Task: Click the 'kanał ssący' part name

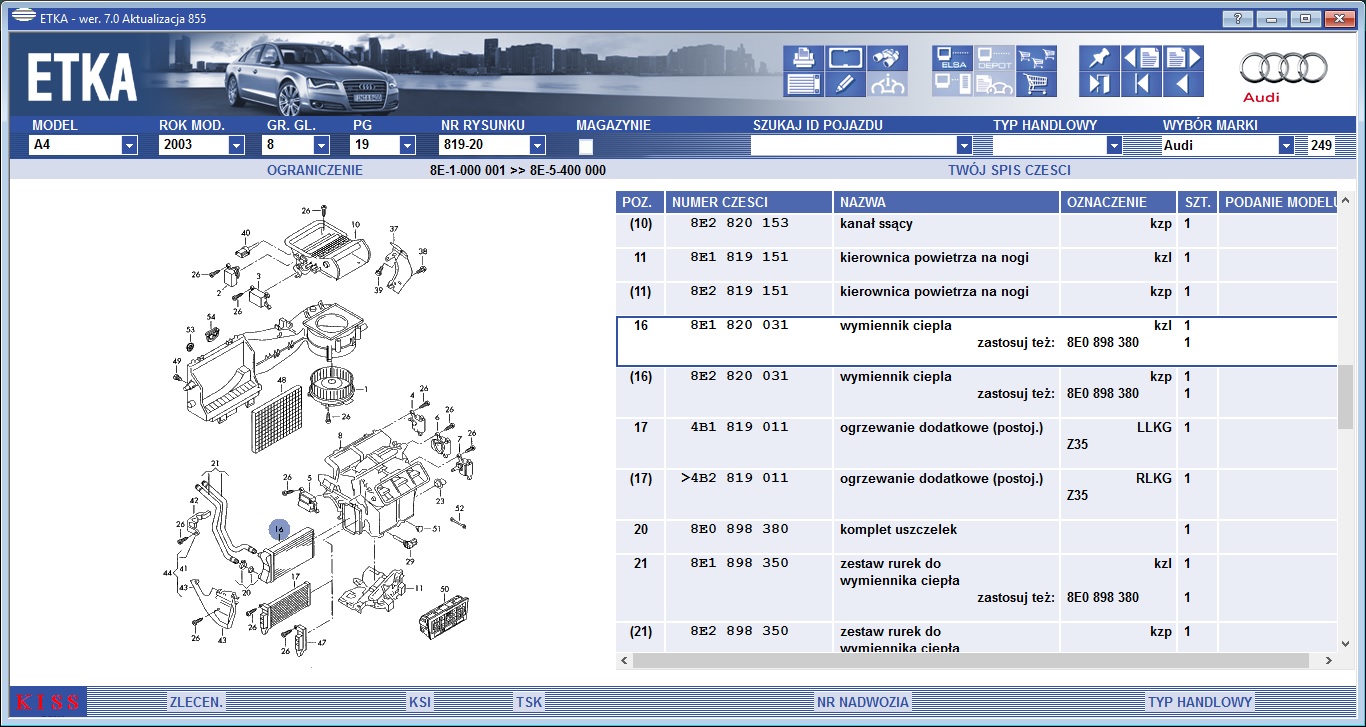Action: tap(876, 224)
